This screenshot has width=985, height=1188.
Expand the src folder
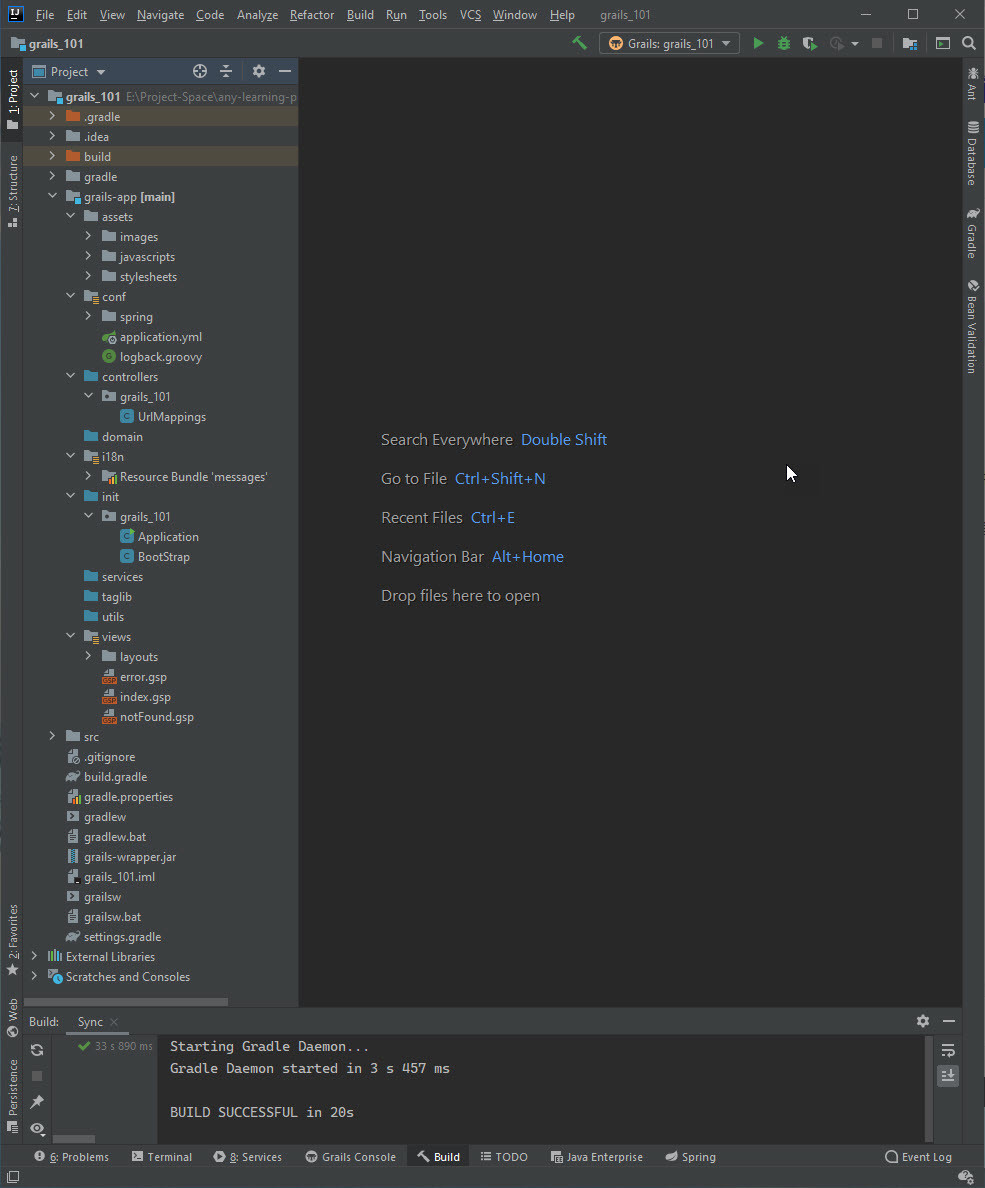pyautogui.click(x=52, y=736)
